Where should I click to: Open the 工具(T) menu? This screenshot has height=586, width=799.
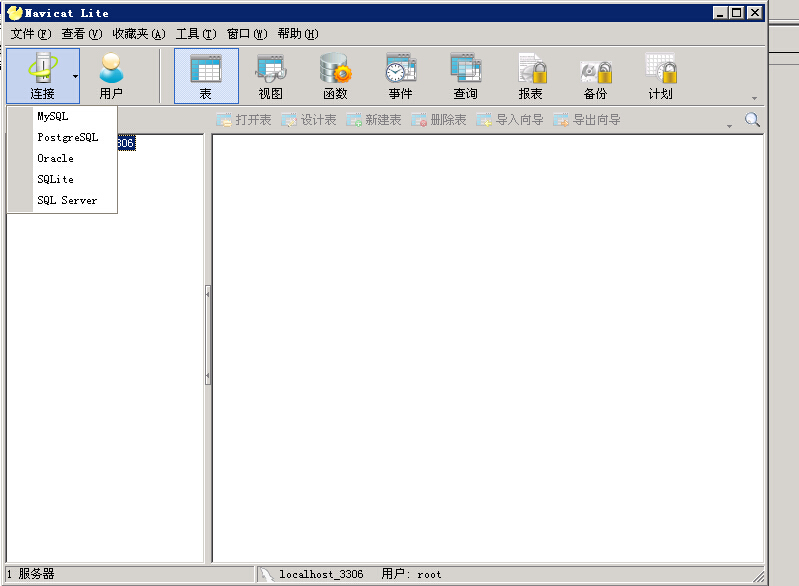click(196, 34)
